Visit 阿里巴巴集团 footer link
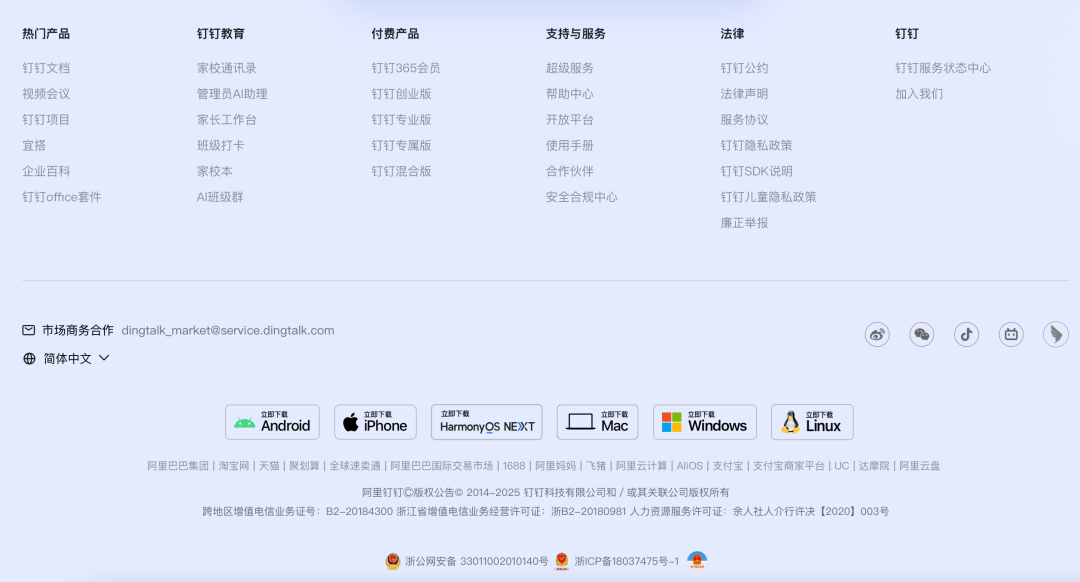 click(178, 466)
